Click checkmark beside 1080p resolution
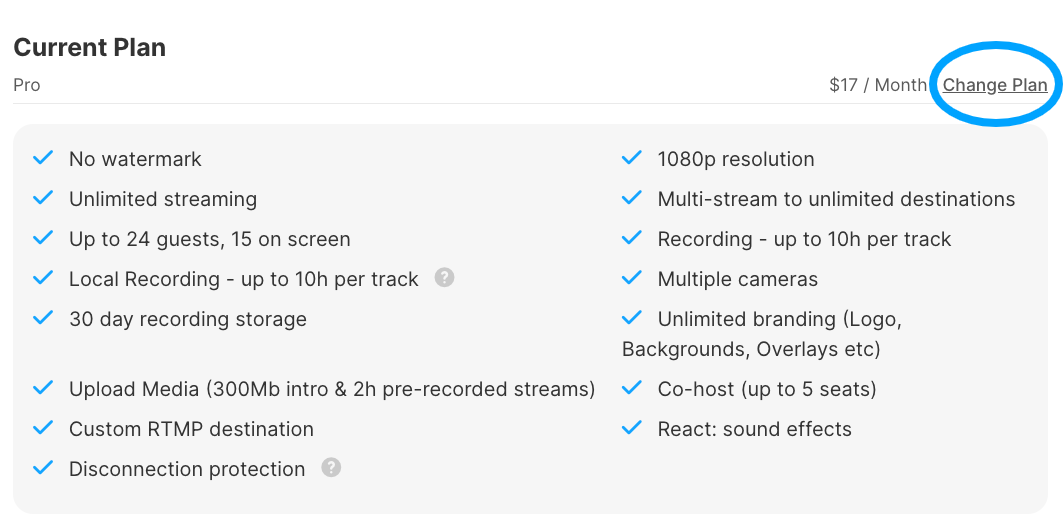1063x526 pixels. pyautogui.click(x=631, y=158)
